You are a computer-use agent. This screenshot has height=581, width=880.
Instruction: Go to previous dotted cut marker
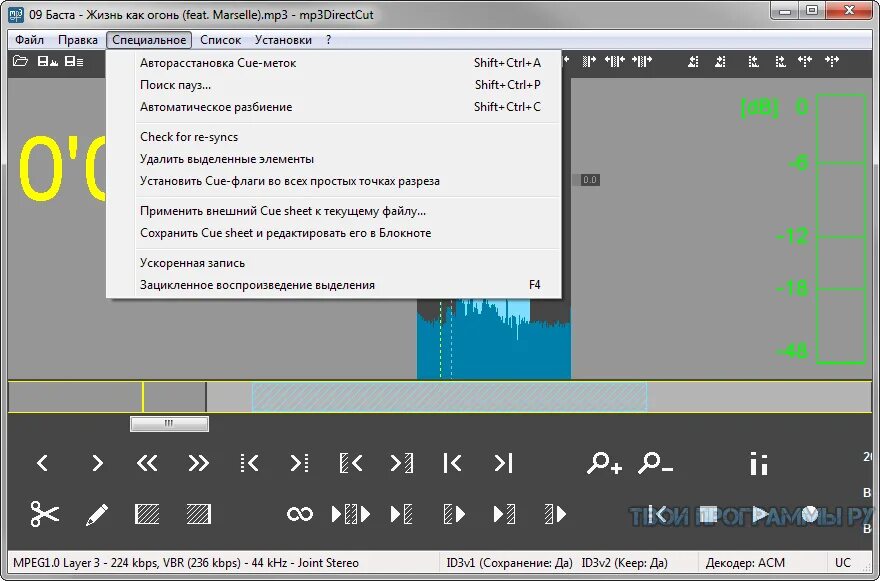(249, 463)
